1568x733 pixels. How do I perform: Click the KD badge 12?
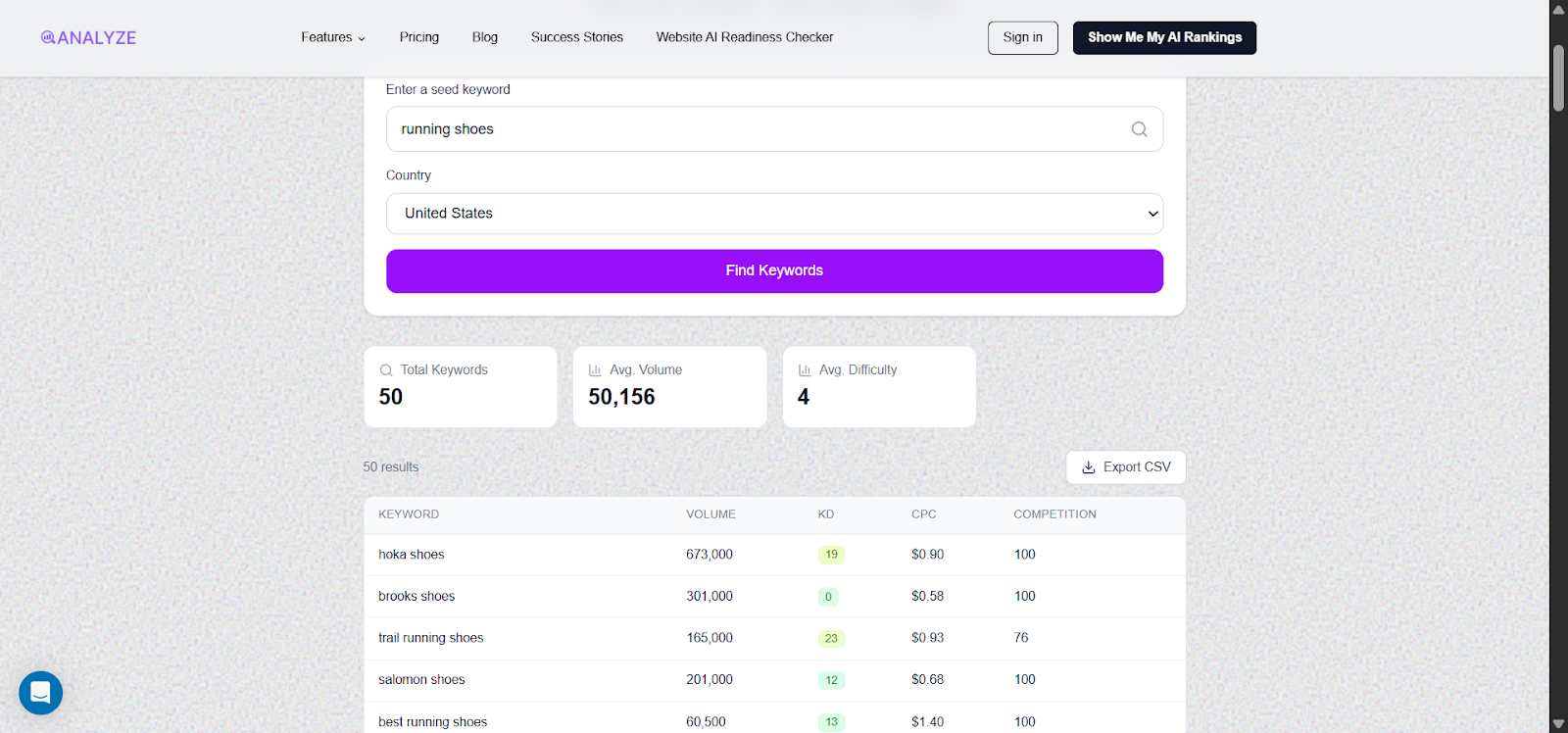coord(831,680)
